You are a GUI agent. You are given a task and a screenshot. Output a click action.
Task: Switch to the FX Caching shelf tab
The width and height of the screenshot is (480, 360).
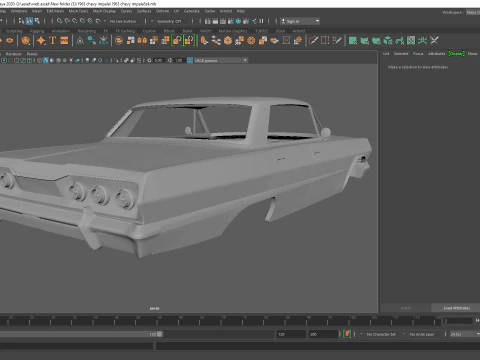point(125,31)
